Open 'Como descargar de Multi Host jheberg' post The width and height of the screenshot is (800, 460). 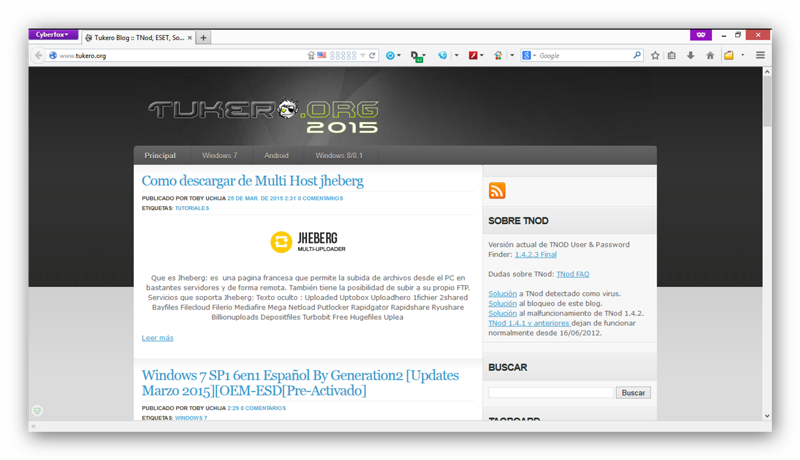tap(253, 181)
